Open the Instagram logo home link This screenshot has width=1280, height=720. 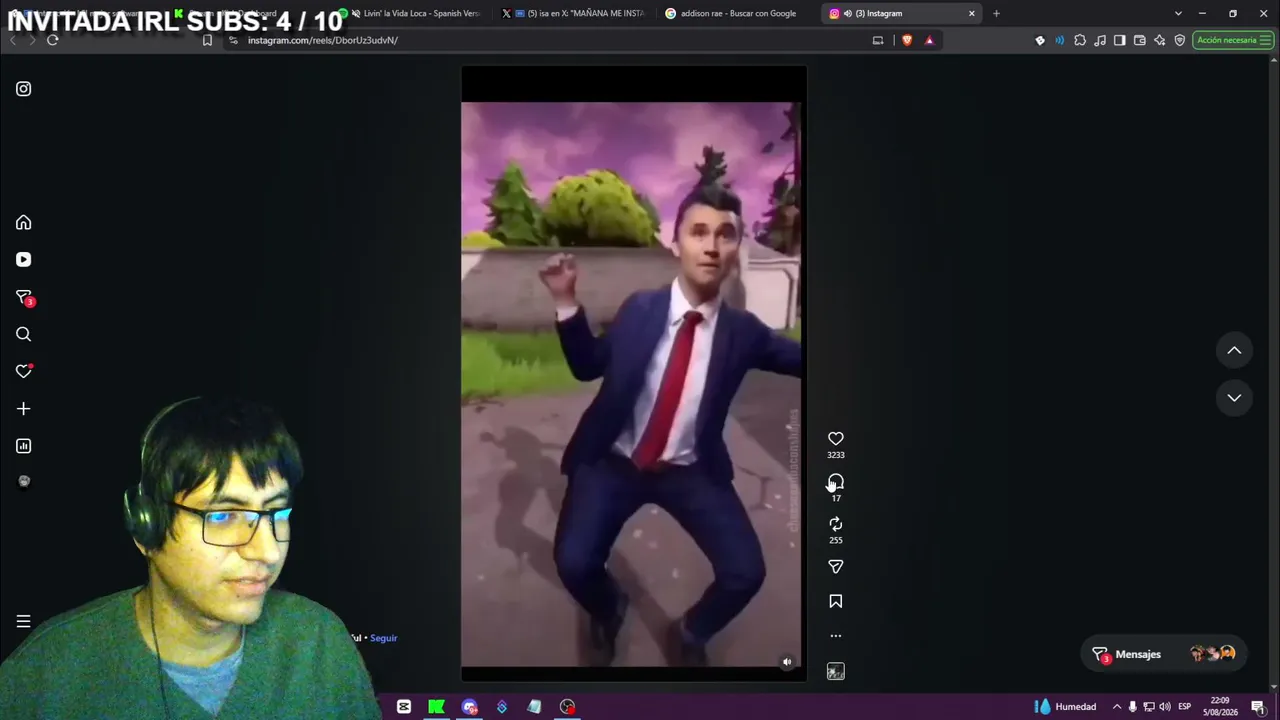pos(23,89)
